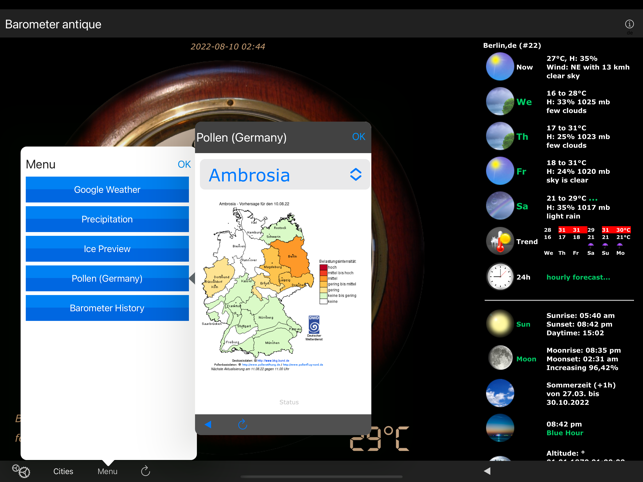Viewport: 643px width, 482px height.
Task: Click the pollen intensity legend
Action: (x=337, y=281)
